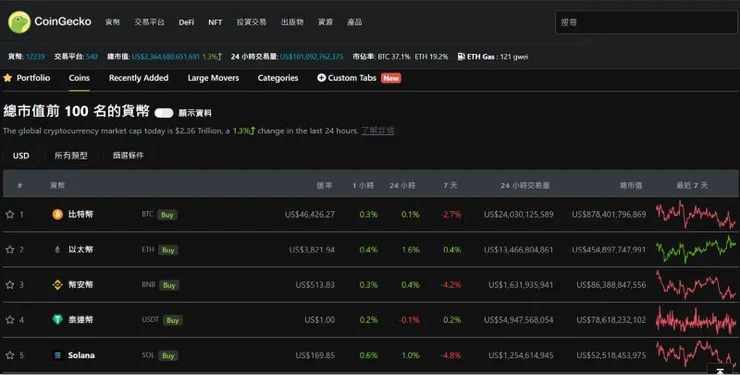Open the USD currency selector

(21, 156)
